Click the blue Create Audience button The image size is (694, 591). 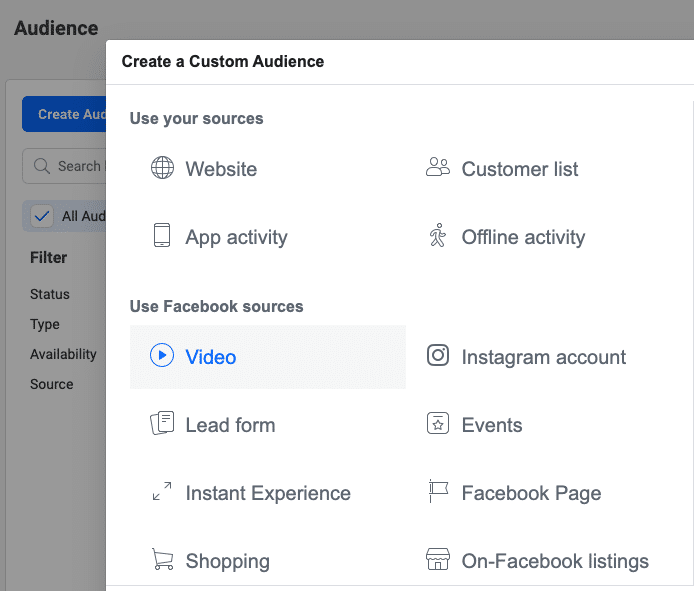pyautogui.click(x=64, y=114)
